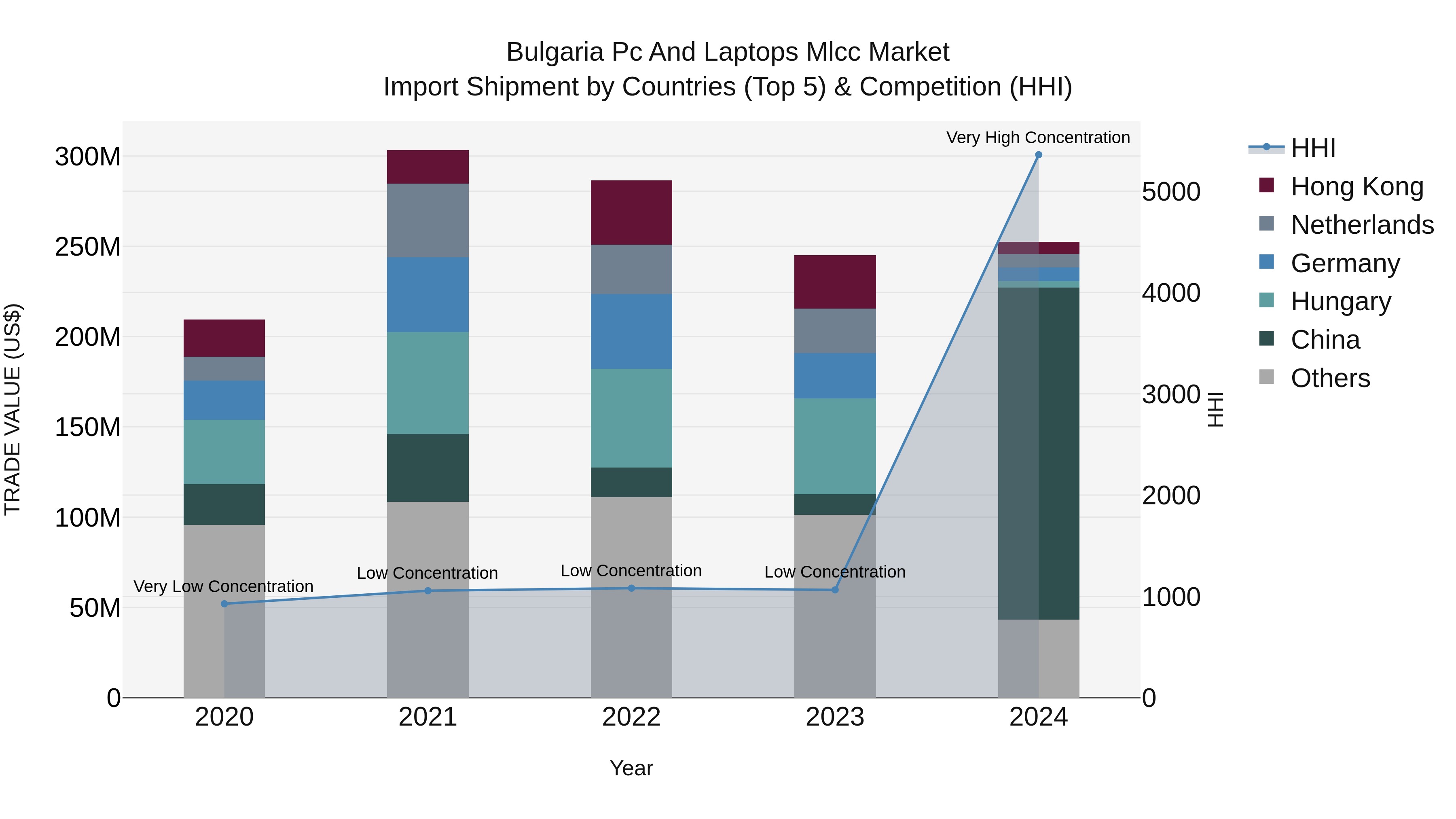Click the 1000 HHI axis tick label

(1171, 597)
